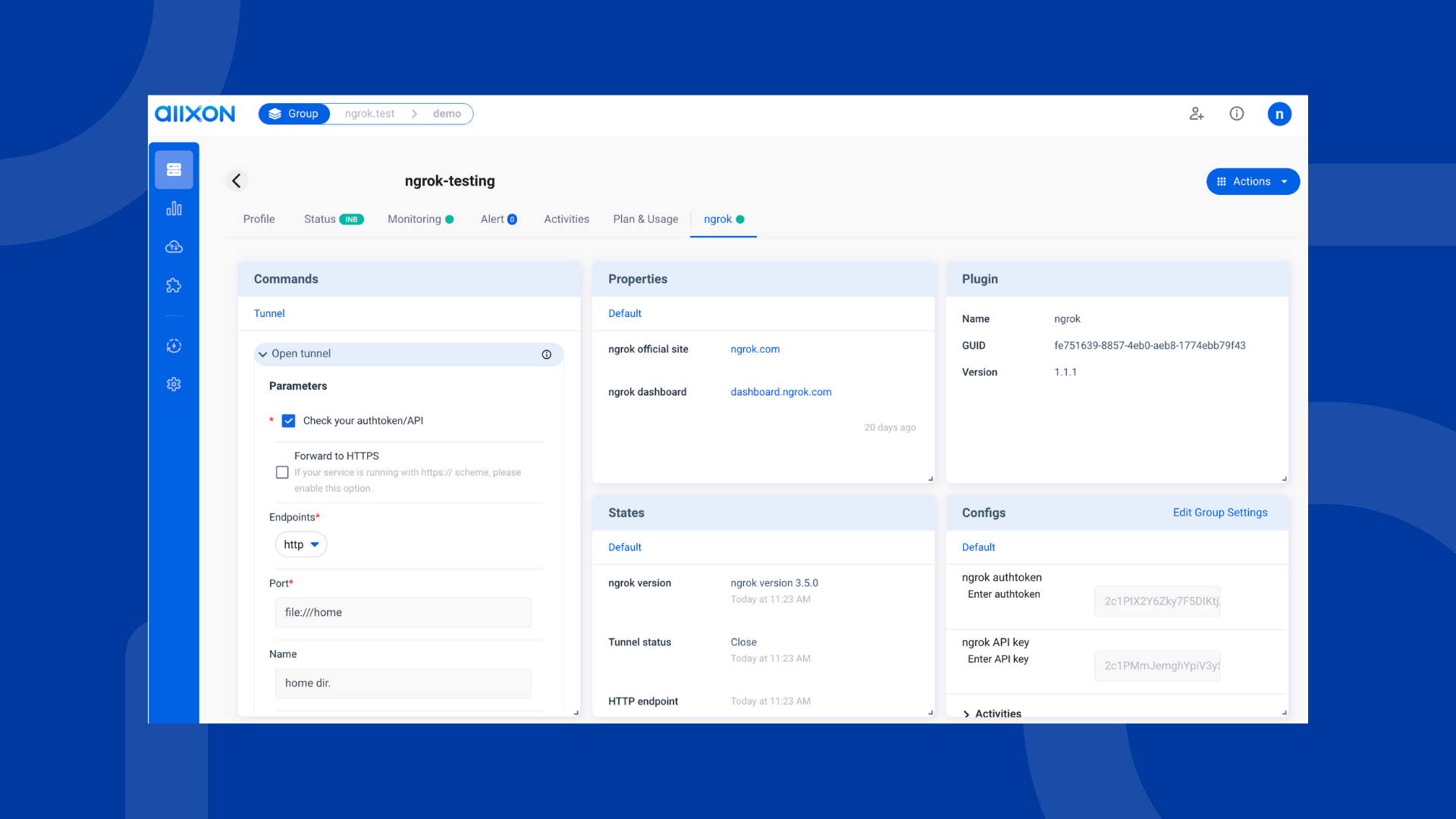Click the add user icon in header

pos(1197,114)
